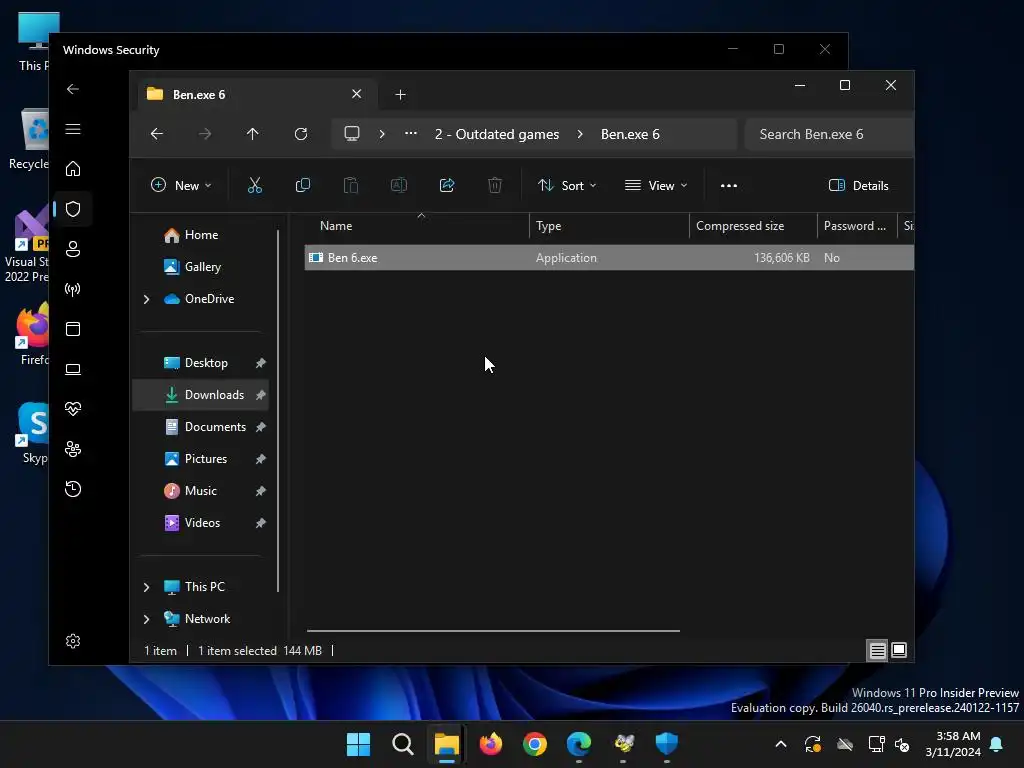The width and height of the screenshot is (1024, 768).
Task: Expand the OneDrive tree node
Action: [x=146, y=299]
